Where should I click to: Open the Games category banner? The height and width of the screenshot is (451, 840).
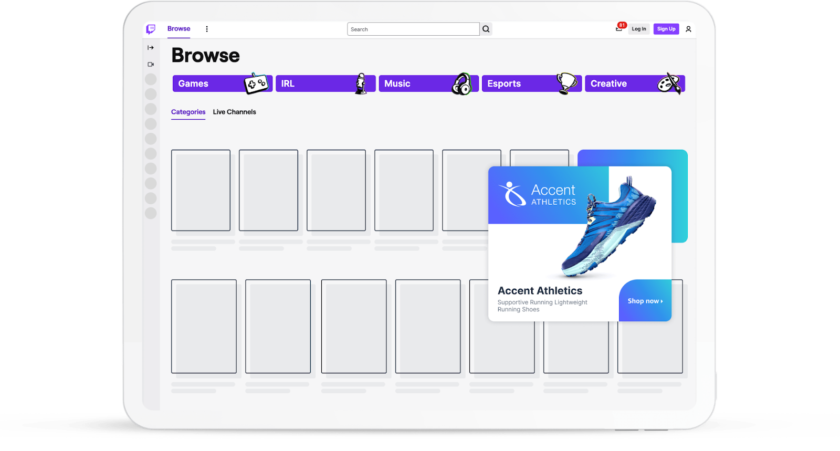222,84
